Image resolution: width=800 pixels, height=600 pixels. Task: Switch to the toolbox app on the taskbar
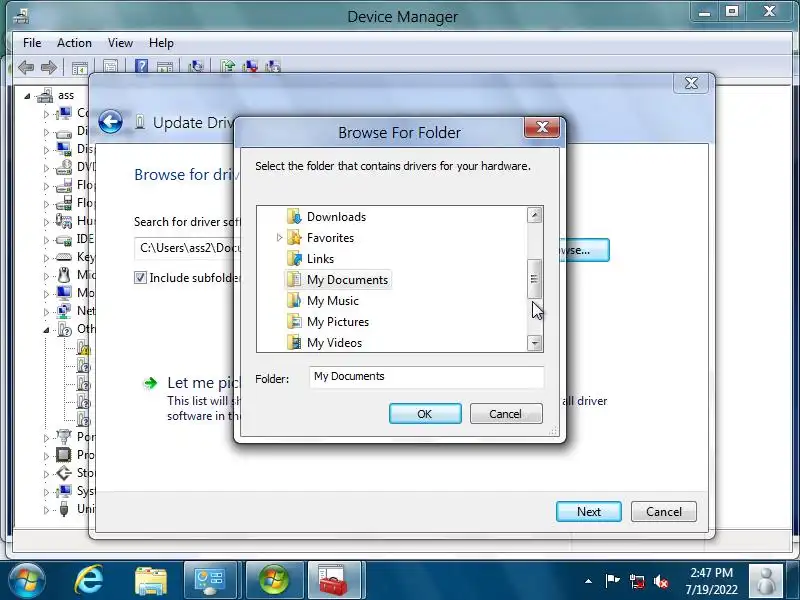(334, 581)
